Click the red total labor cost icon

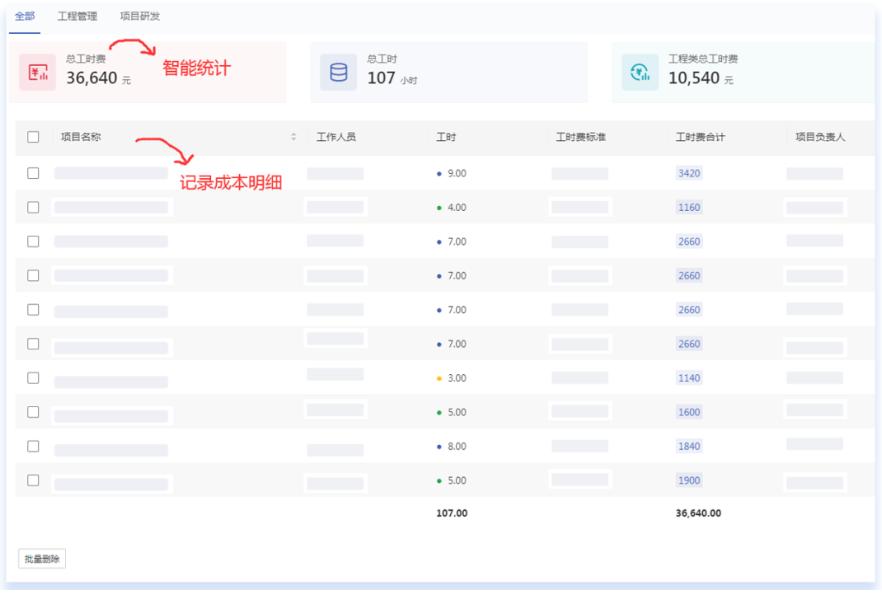click(x=38, y=73)
